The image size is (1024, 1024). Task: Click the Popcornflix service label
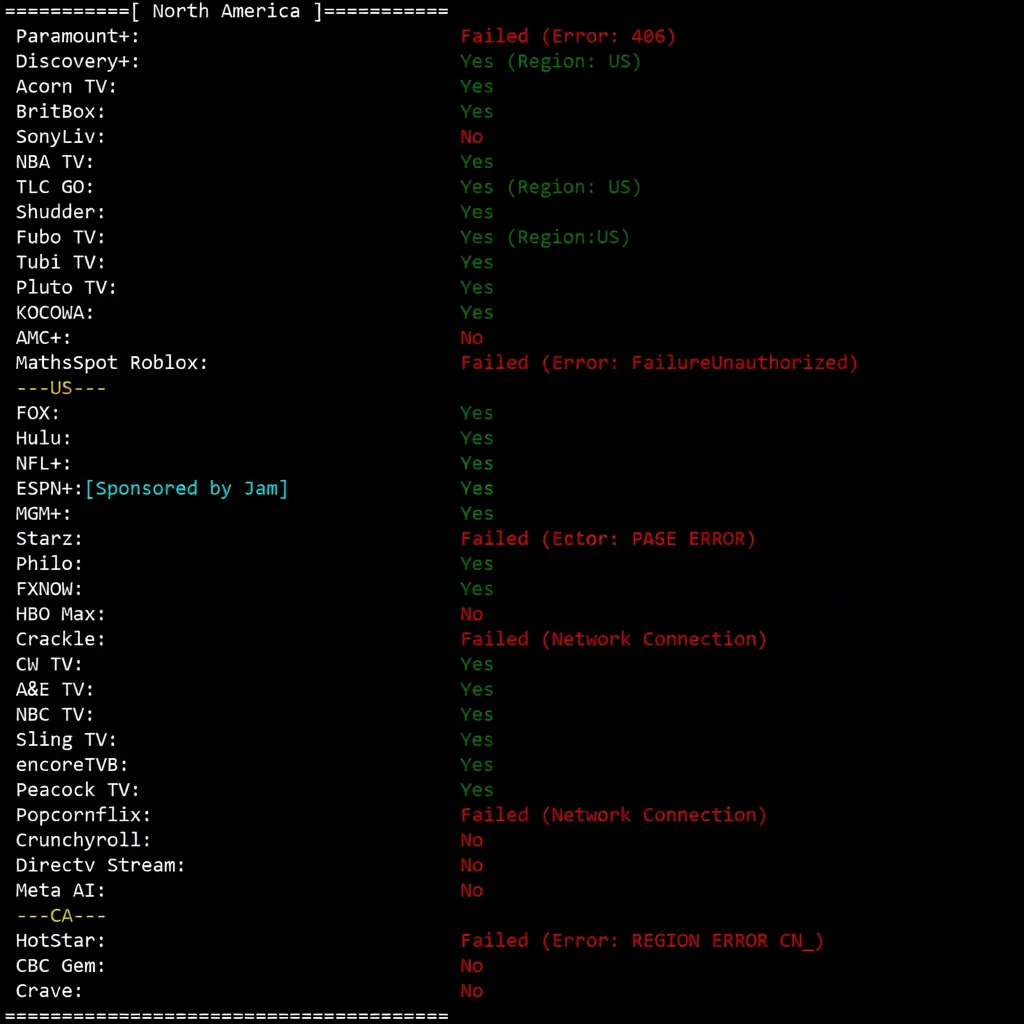pos(84,815)
